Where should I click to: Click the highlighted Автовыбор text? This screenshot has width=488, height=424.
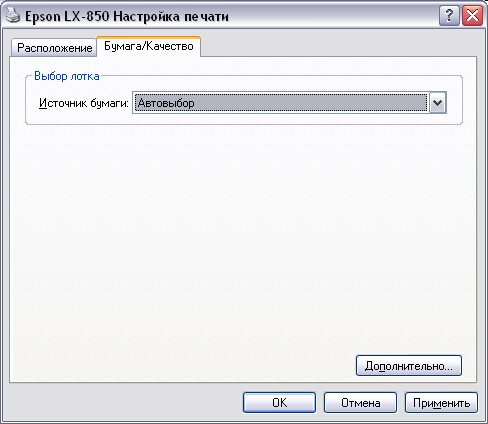pos(166,103)
